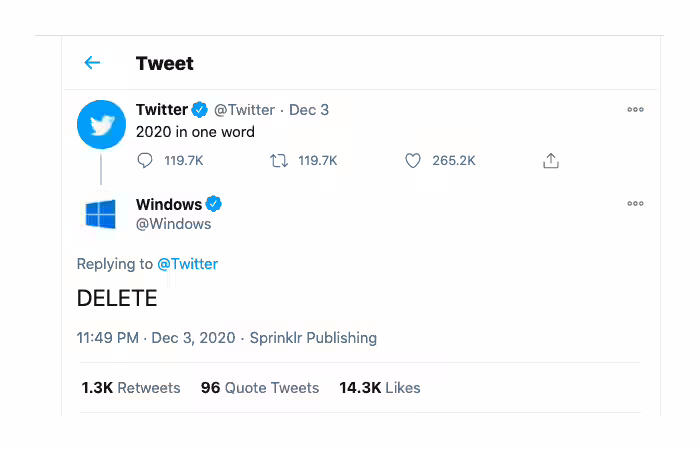Viewport: 700px width, 450px height.
Task: Click the Sprinklr Publishing source link
Action: tap(313, 338)
